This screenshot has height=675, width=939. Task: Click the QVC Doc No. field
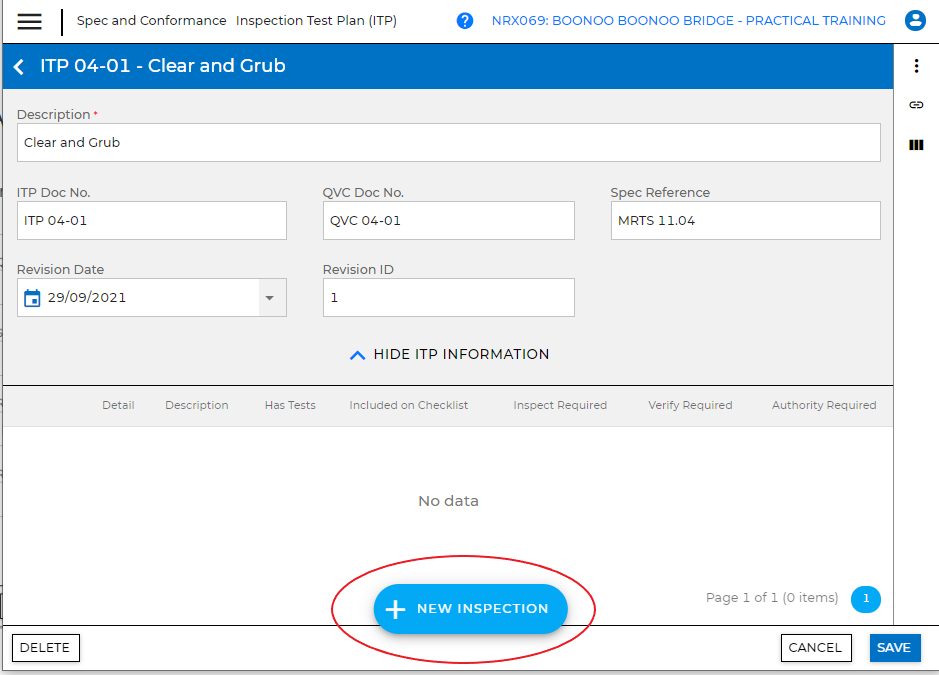click(x=448, y=221)
